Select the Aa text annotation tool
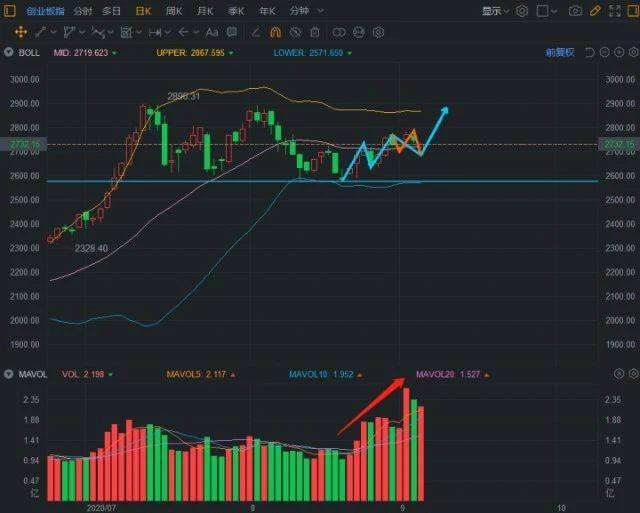Image resolution: width=640 pixels, height=513 pixels. 212,32
